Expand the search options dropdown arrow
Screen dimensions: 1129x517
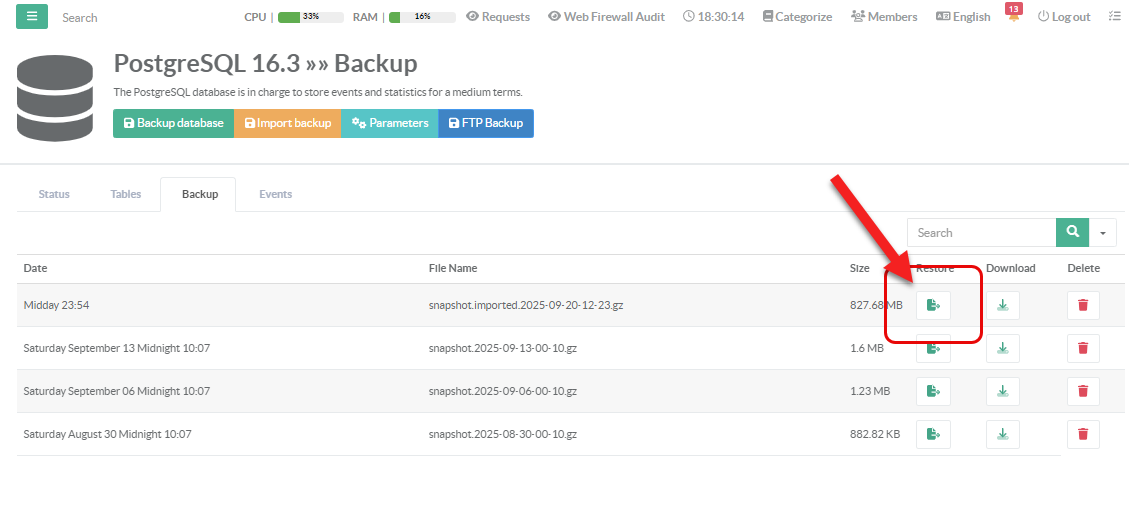[x=1103, y=233]
